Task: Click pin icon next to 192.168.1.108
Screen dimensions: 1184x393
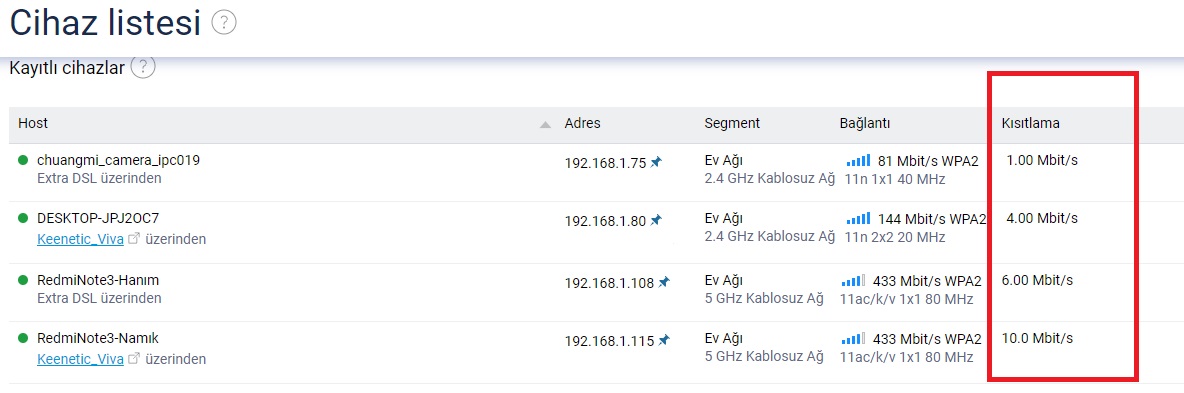Action: coord(664,282)
